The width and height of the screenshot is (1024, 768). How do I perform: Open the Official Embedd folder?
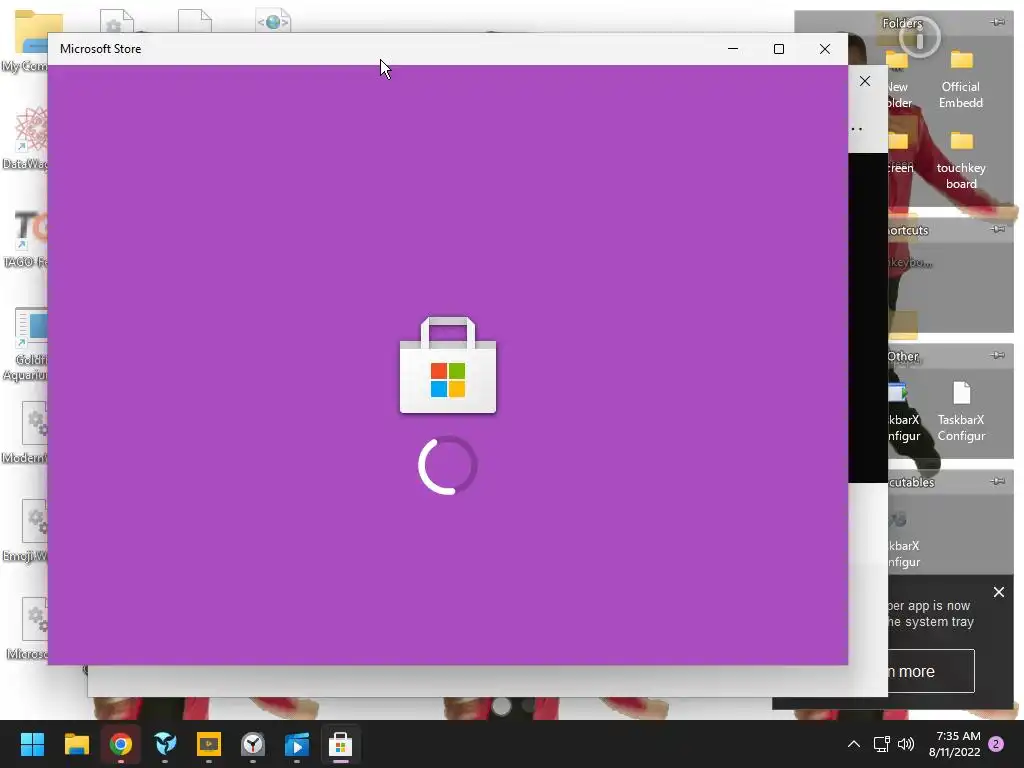coord(961,79)
